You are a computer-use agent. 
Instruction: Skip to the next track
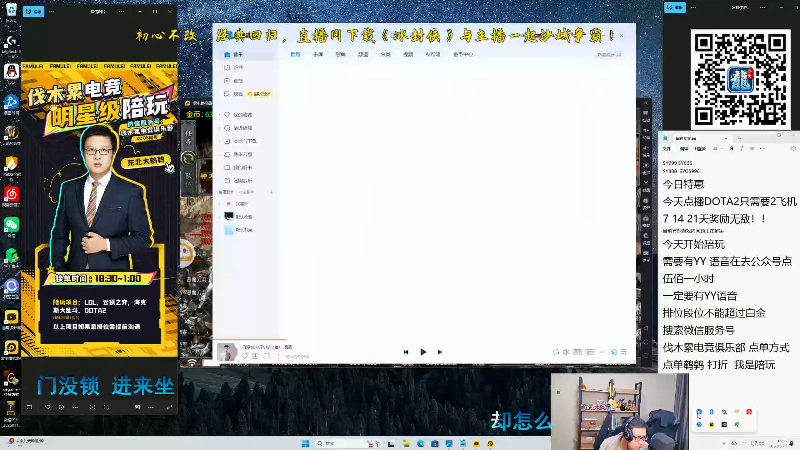pos(440,352)
